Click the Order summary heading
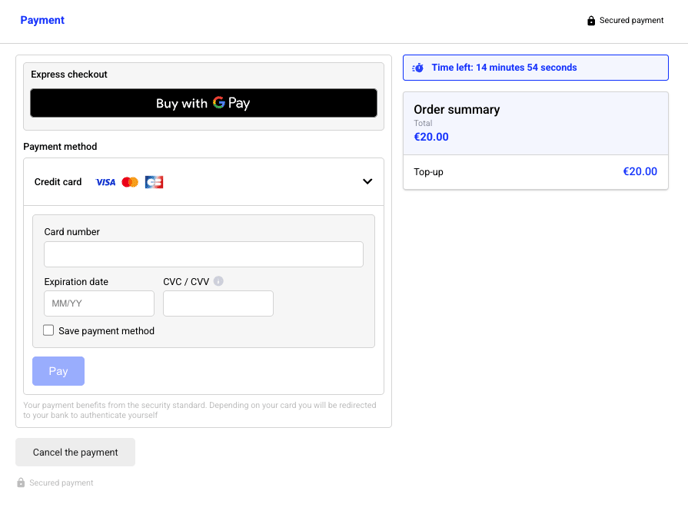The height and width of the screenshot is (514, 688). pyautogui.click(x=457, y=109)
